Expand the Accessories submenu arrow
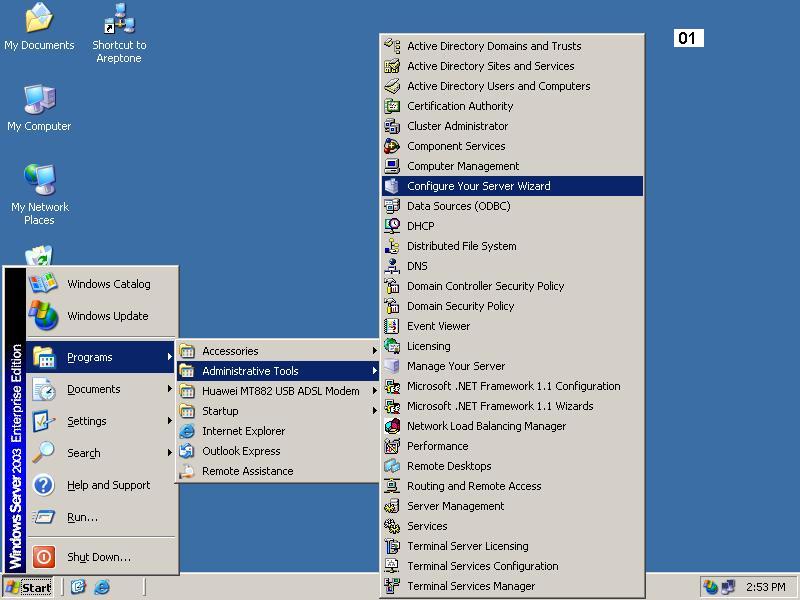Image resolution: width=800 pixels, height=600 pixels. (x=374, y=351)
